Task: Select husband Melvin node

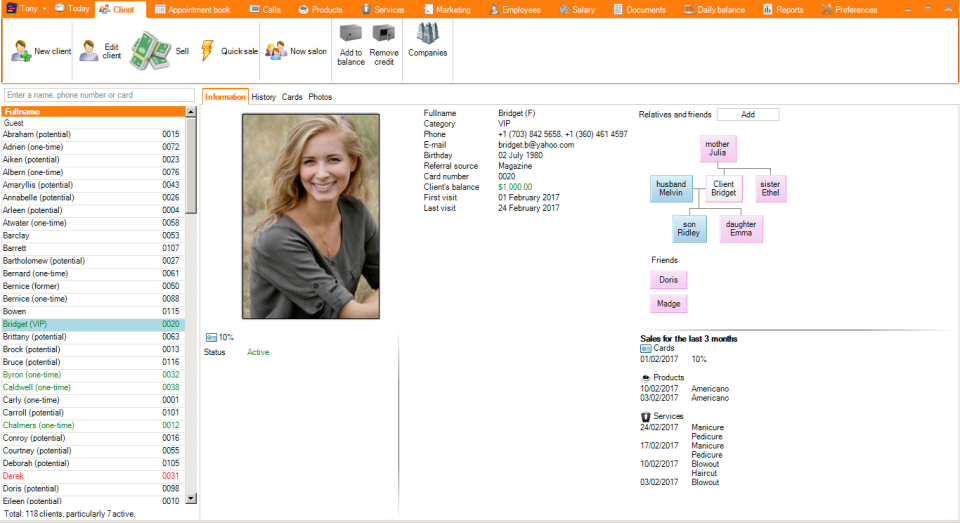Action: click(x=671, y=189)
